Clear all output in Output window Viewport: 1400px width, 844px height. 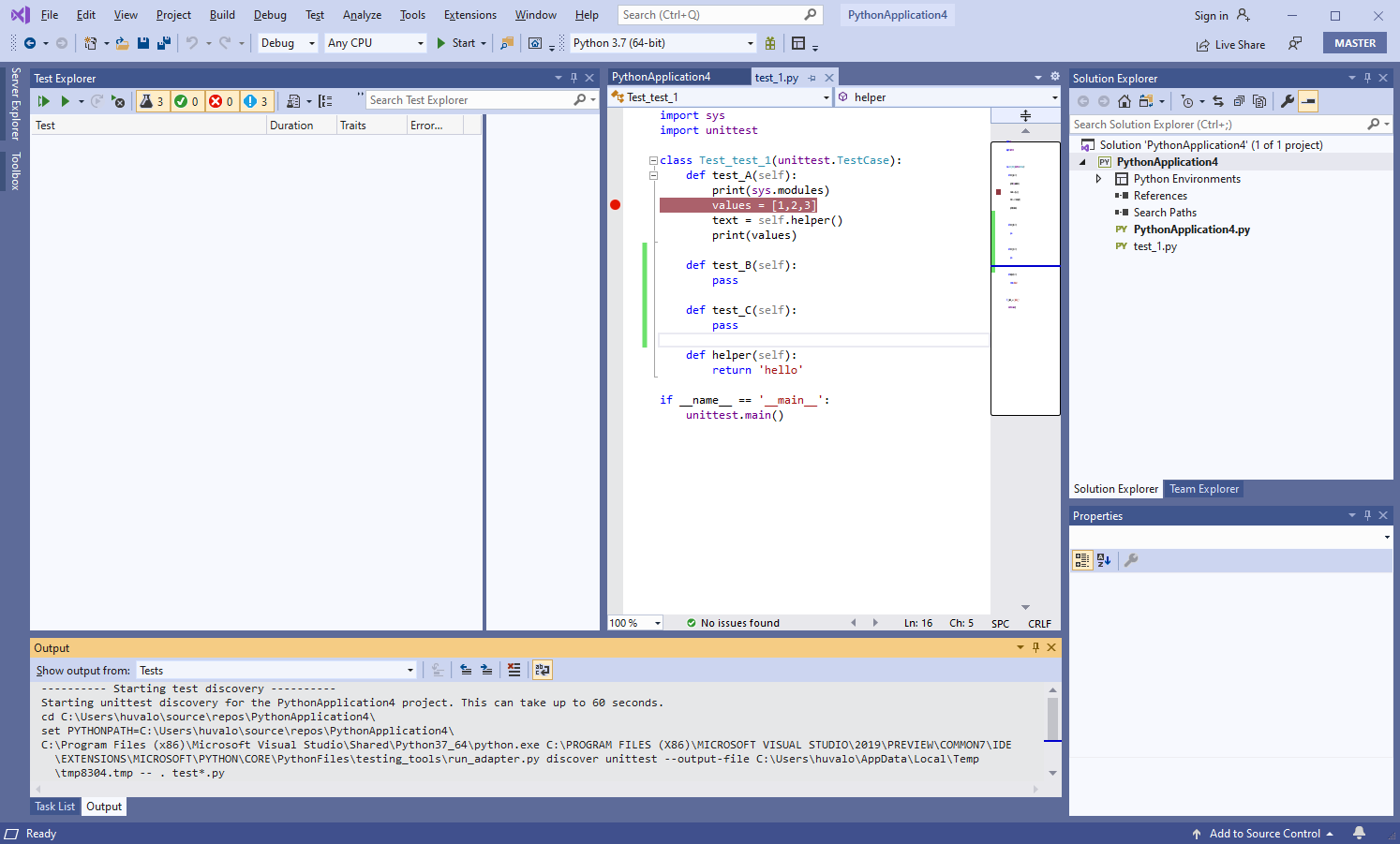514,670
